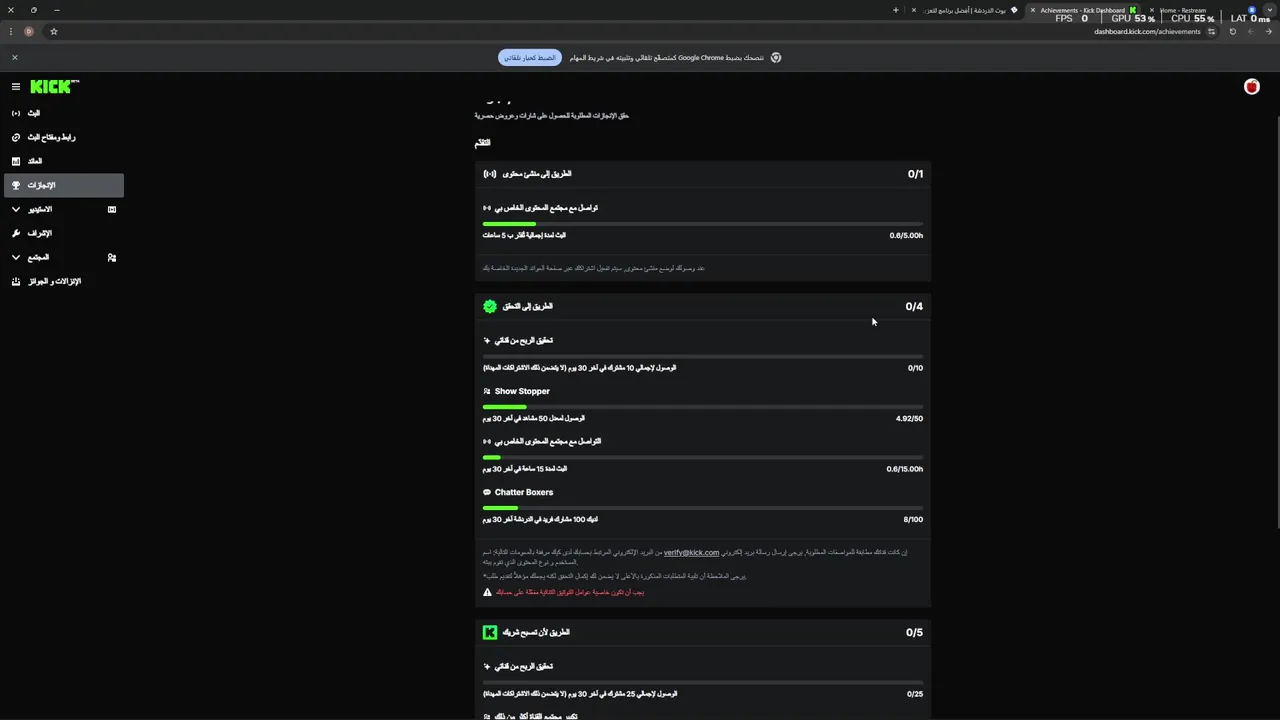The height and width of the screenshot is (720, 1280).
Task: Click the bar chart icon in the sidebar
Action: pyautogui.click(x=16, y=161)
